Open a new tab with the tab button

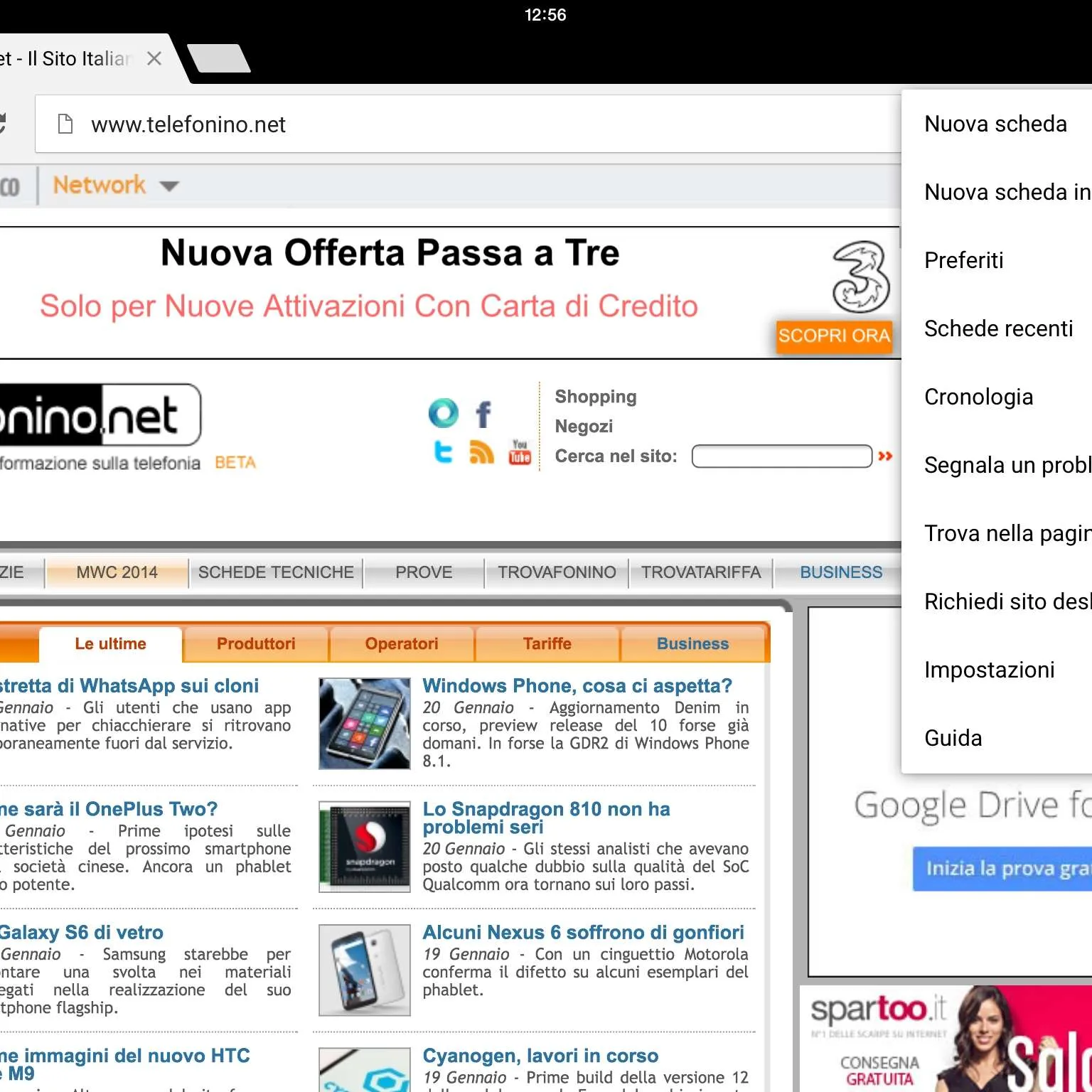220,58
